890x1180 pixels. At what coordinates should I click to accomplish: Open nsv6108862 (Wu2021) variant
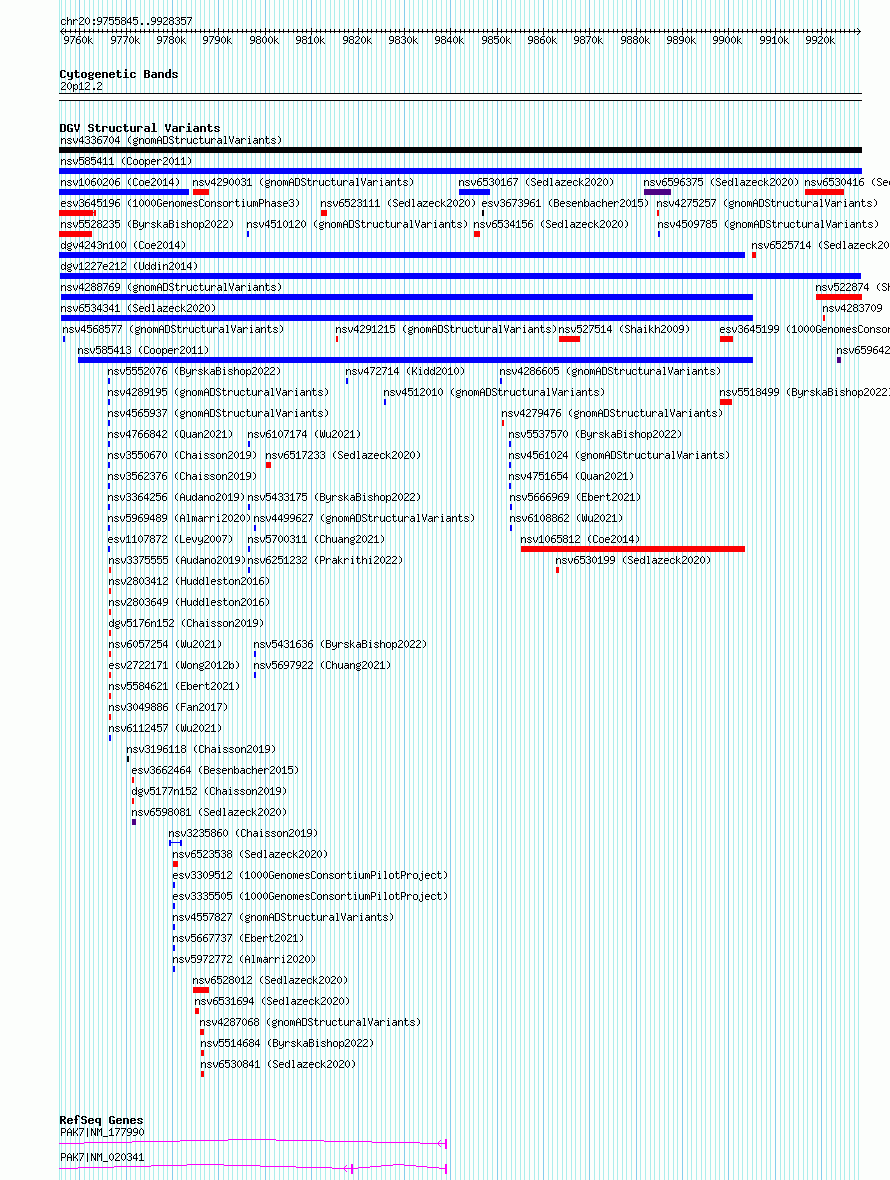[567, 519]
